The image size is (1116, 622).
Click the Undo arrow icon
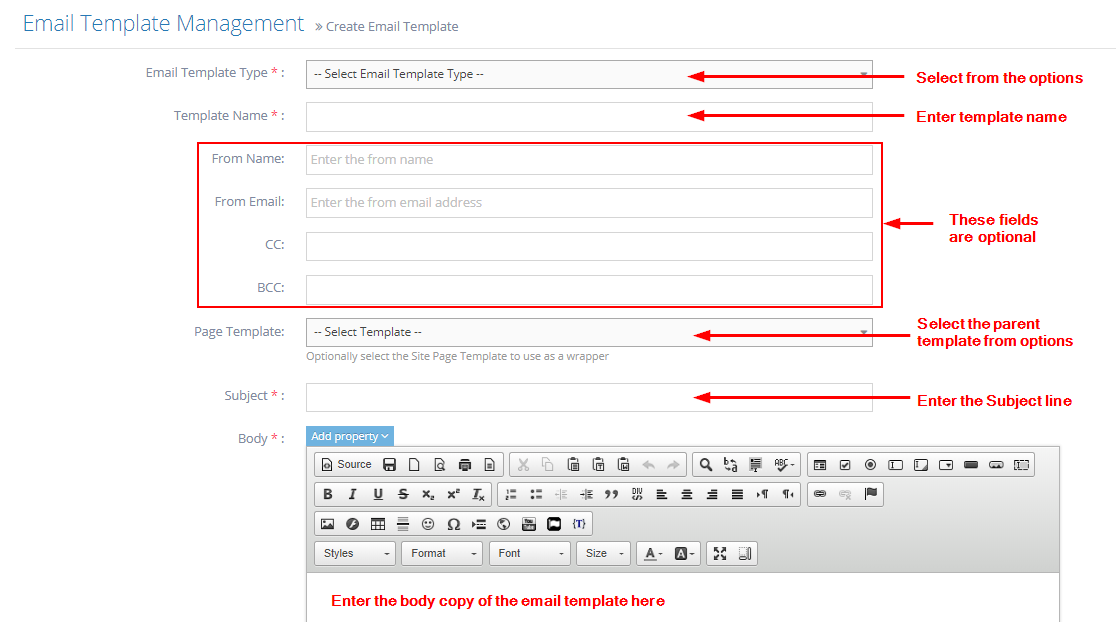(x=649, y=464)
